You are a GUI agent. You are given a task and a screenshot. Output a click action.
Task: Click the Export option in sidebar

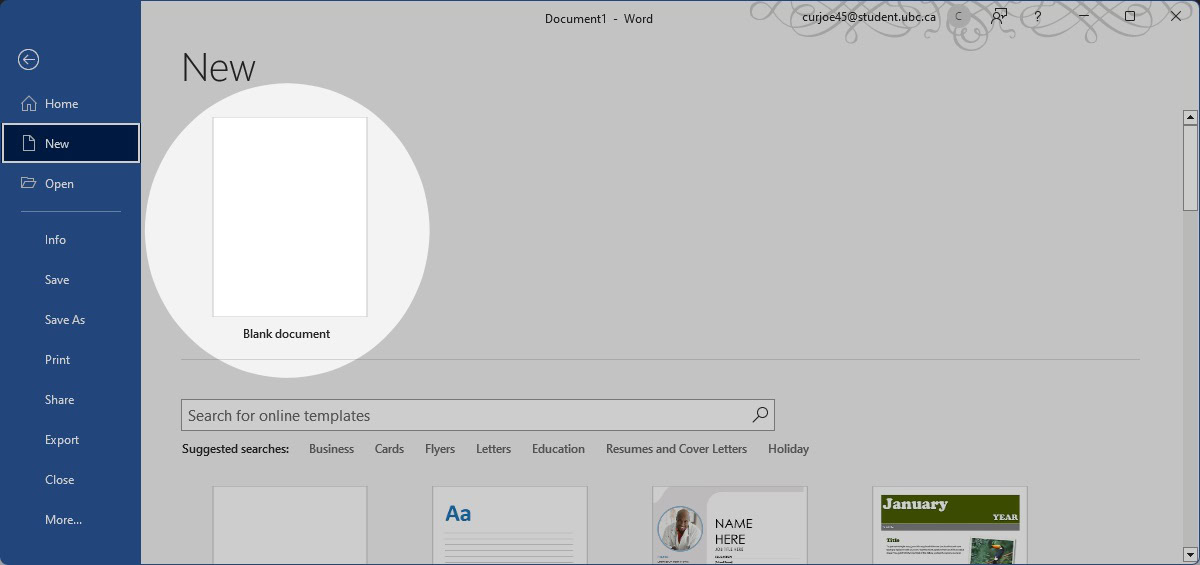pos(61,440)
